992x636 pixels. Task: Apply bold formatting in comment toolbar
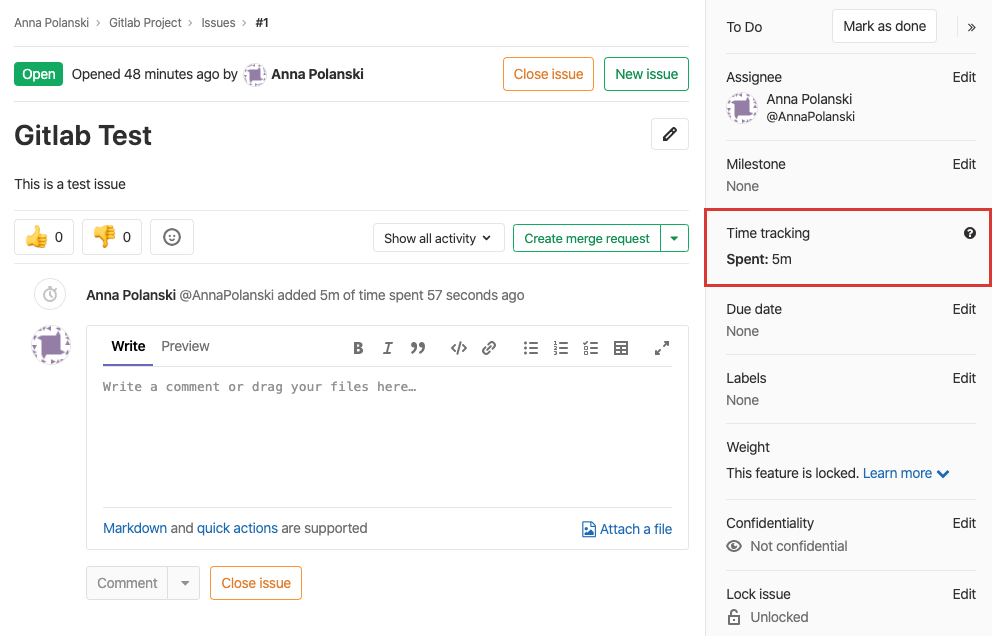click(x=358, y=348)
